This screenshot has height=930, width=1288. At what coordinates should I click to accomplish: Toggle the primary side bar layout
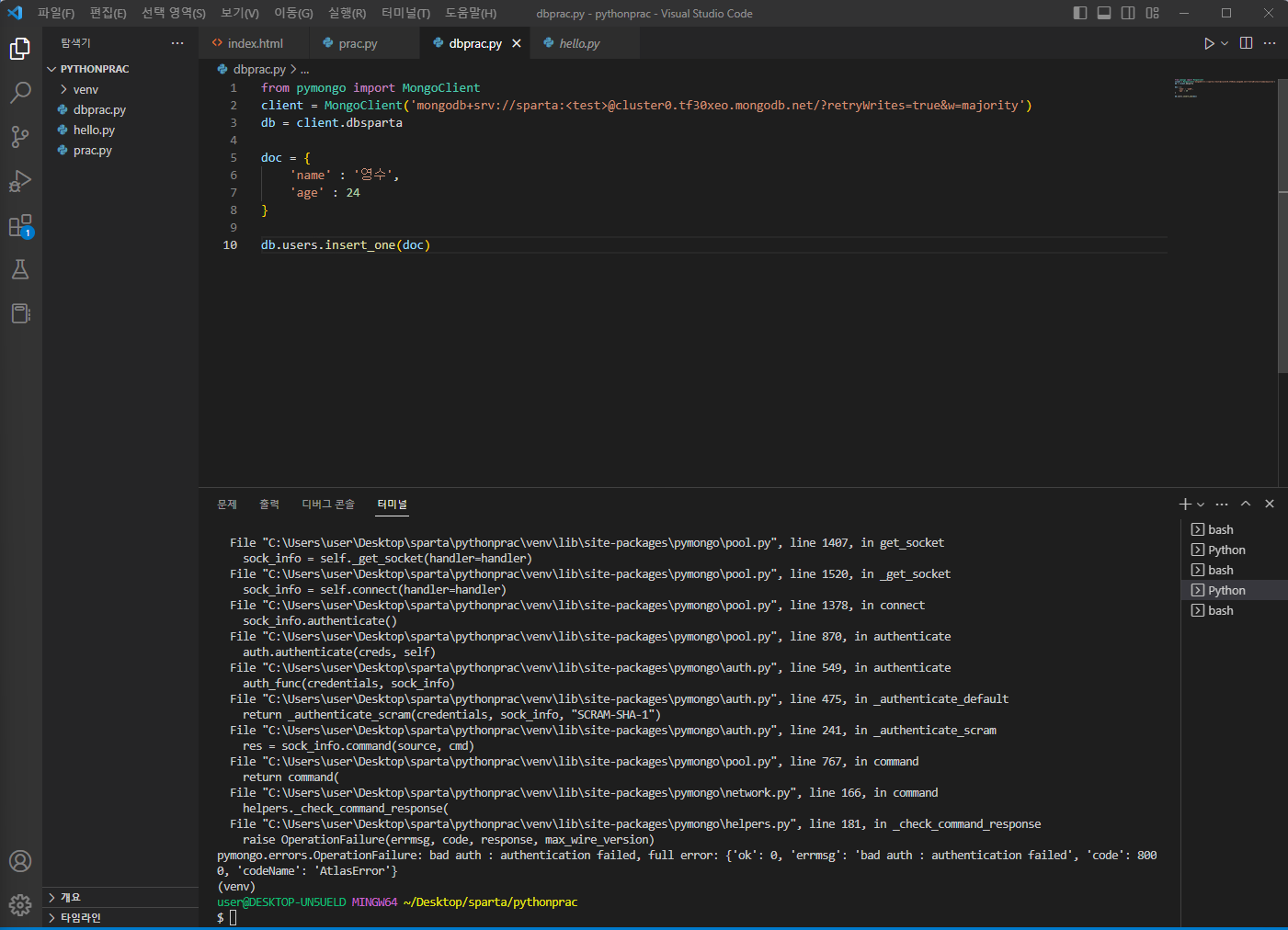[x=1080, y=13]
